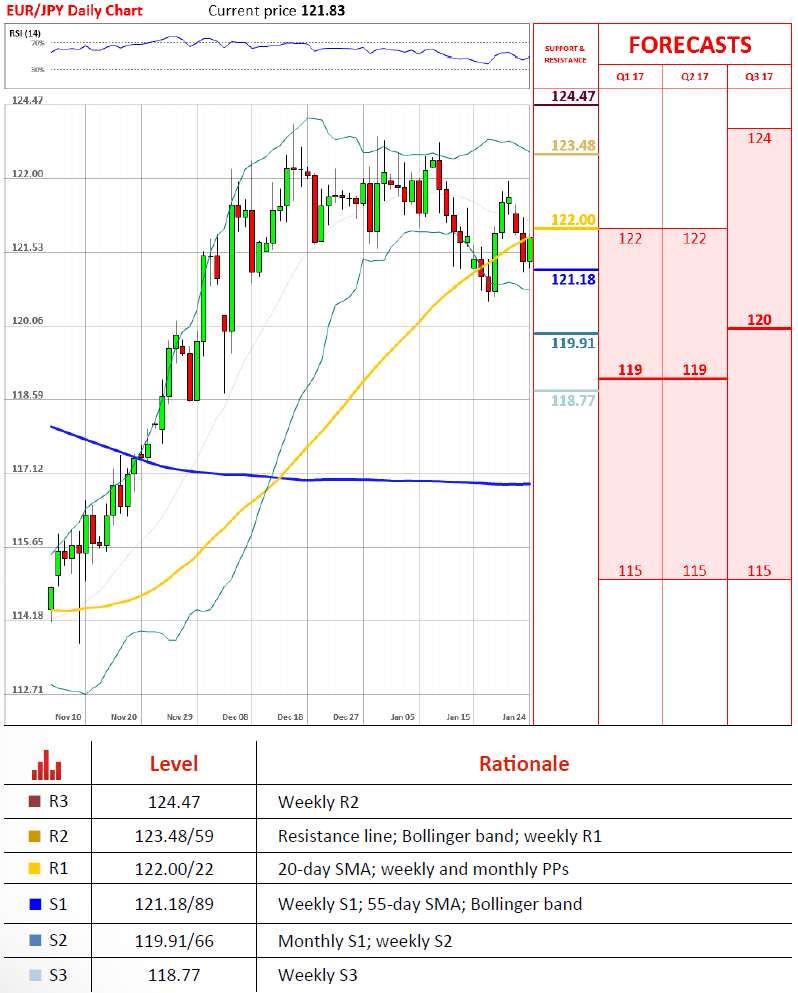The image size is (798, 993).
Task: Click the Q1 17 median forecast 119
Action: click(x=630, y=370)
